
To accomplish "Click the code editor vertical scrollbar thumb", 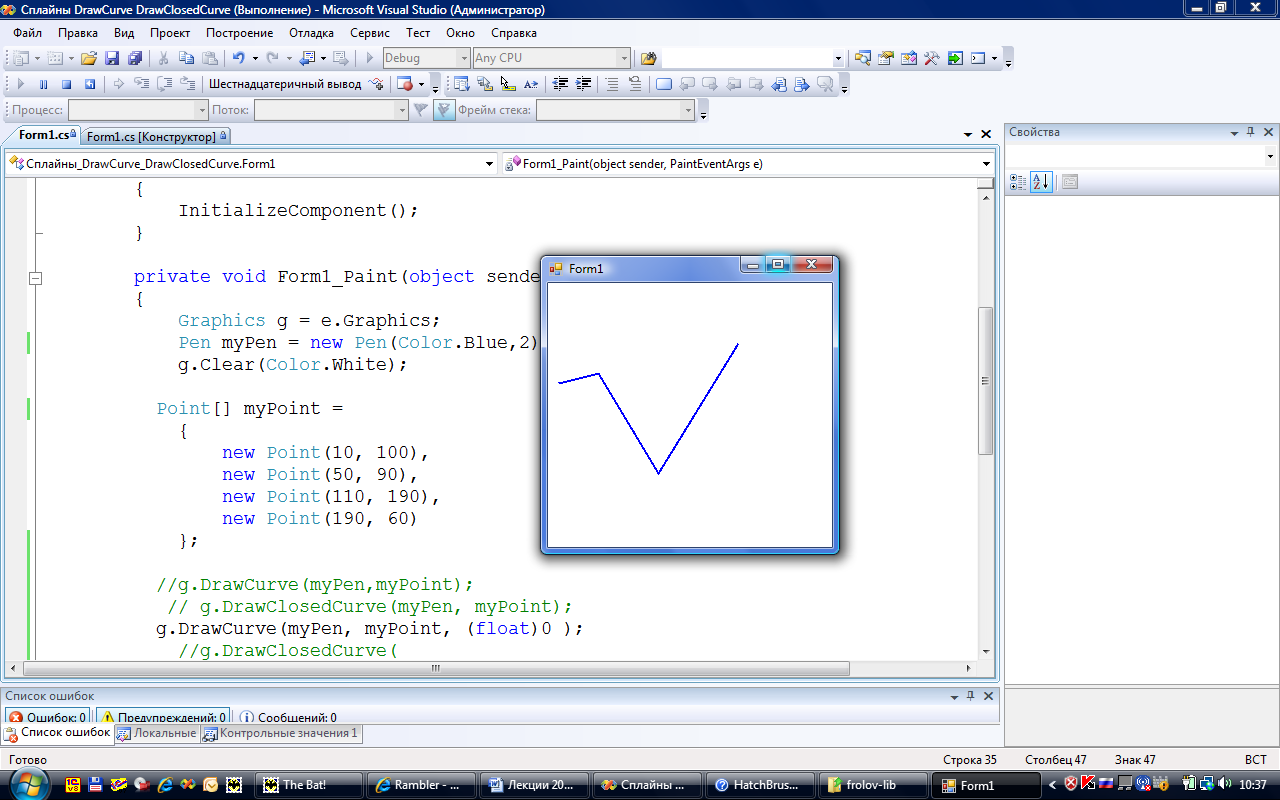I will (x=986, y=380).
